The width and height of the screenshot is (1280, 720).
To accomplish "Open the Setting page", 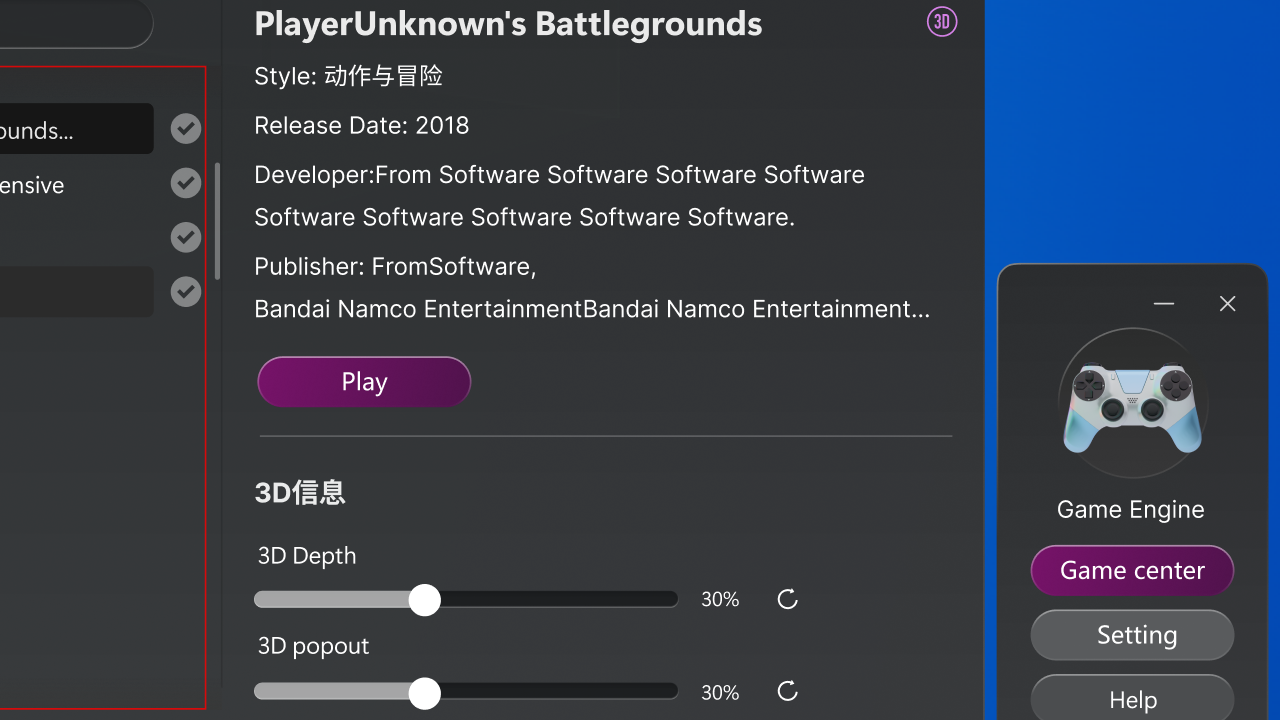I will [1132, 635].
